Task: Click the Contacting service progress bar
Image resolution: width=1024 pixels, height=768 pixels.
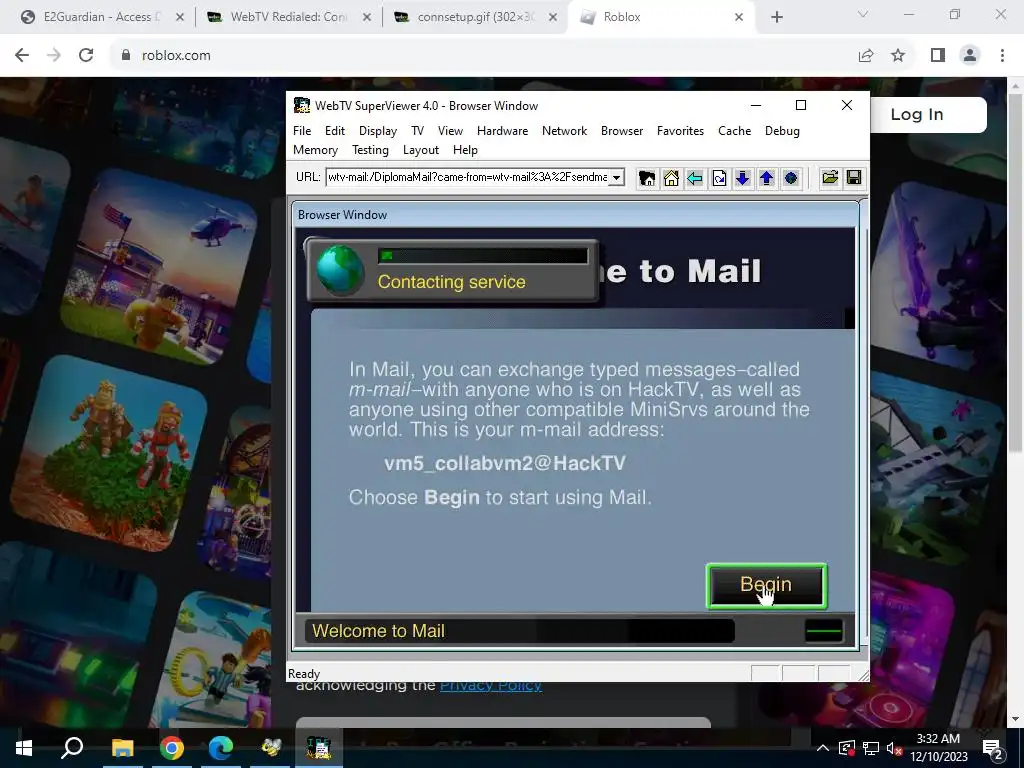Action: pos(483,255)
